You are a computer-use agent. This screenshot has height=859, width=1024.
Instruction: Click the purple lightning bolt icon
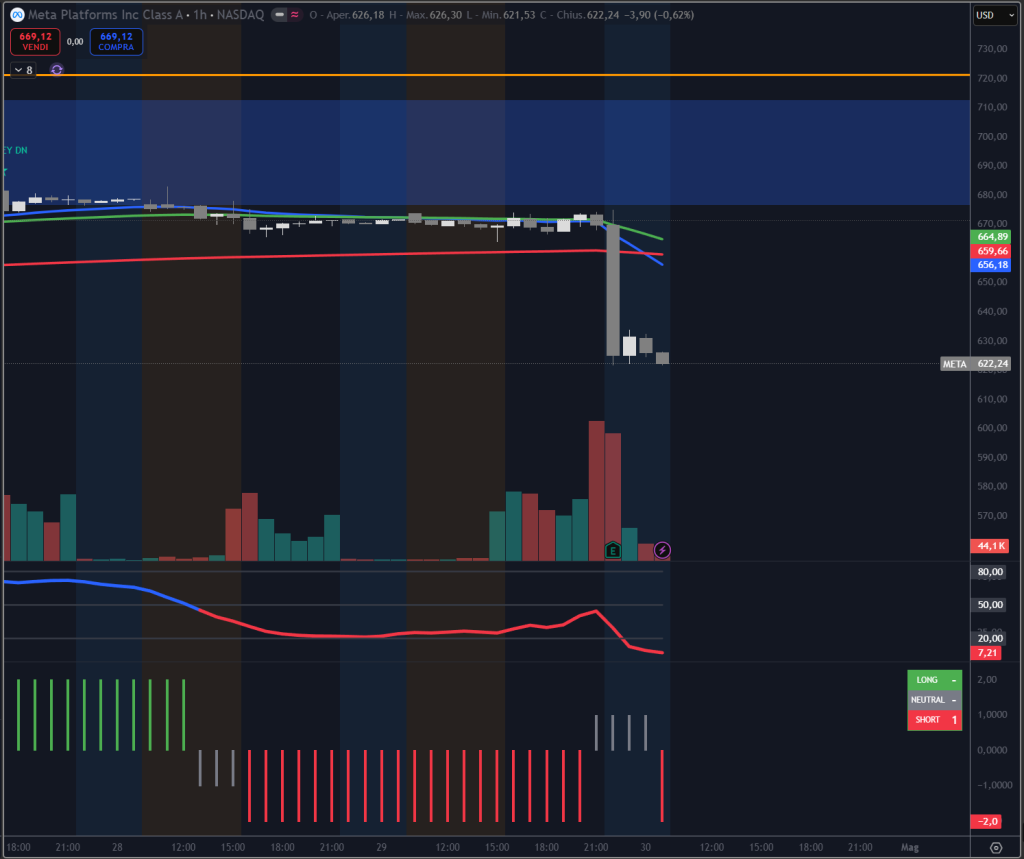[x=662, y=550]
